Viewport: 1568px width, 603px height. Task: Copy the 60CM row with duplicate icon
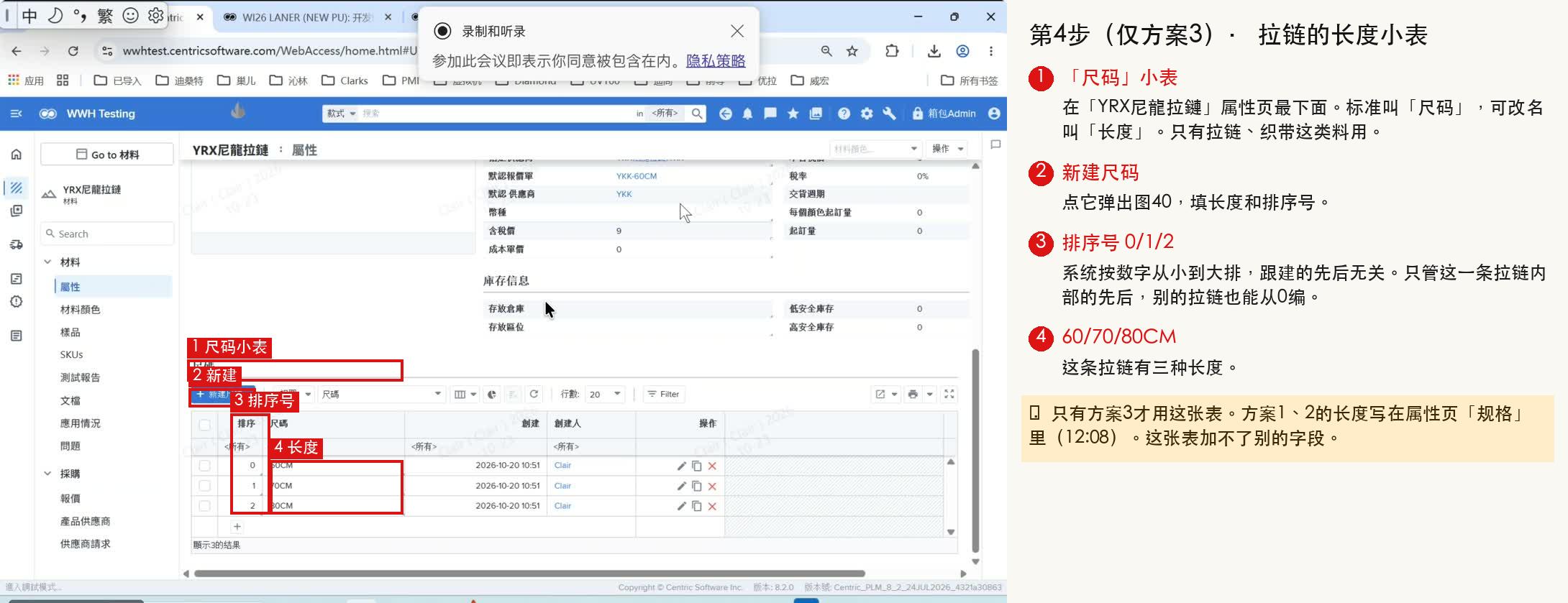pos(696,466)
